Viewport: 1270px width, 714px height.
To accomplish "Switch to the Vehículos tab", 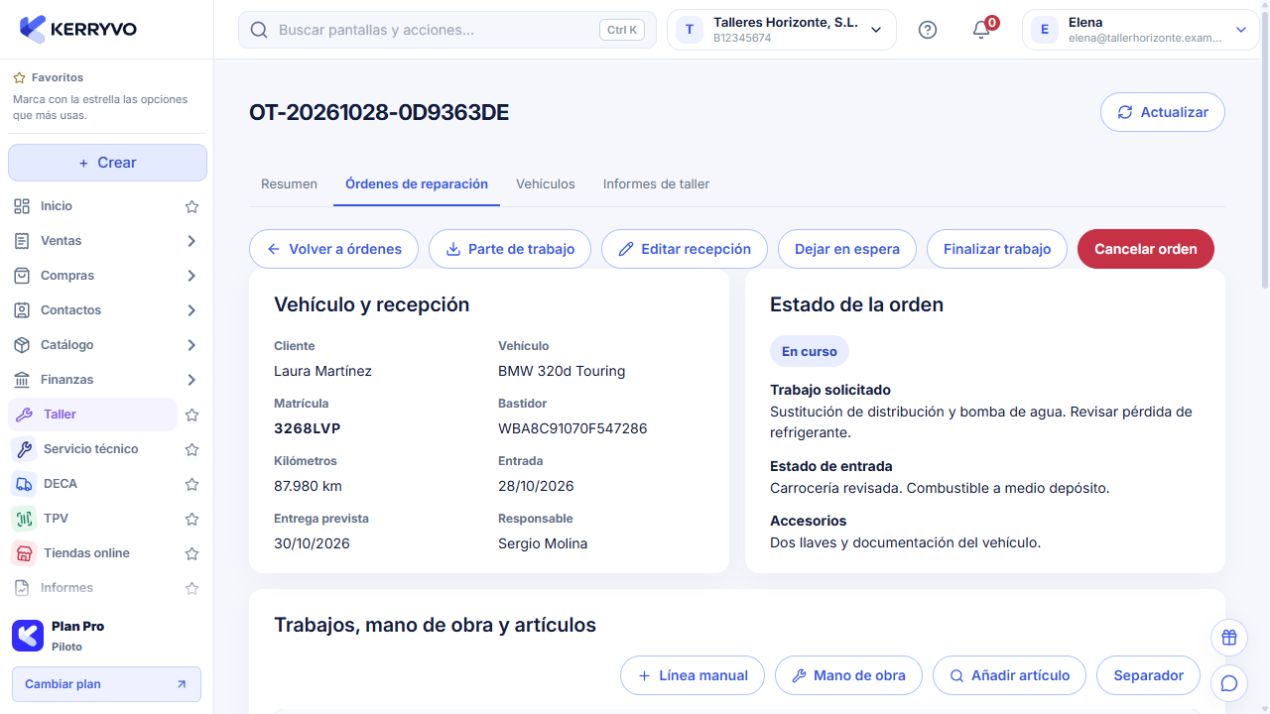I will pos(545,184).
